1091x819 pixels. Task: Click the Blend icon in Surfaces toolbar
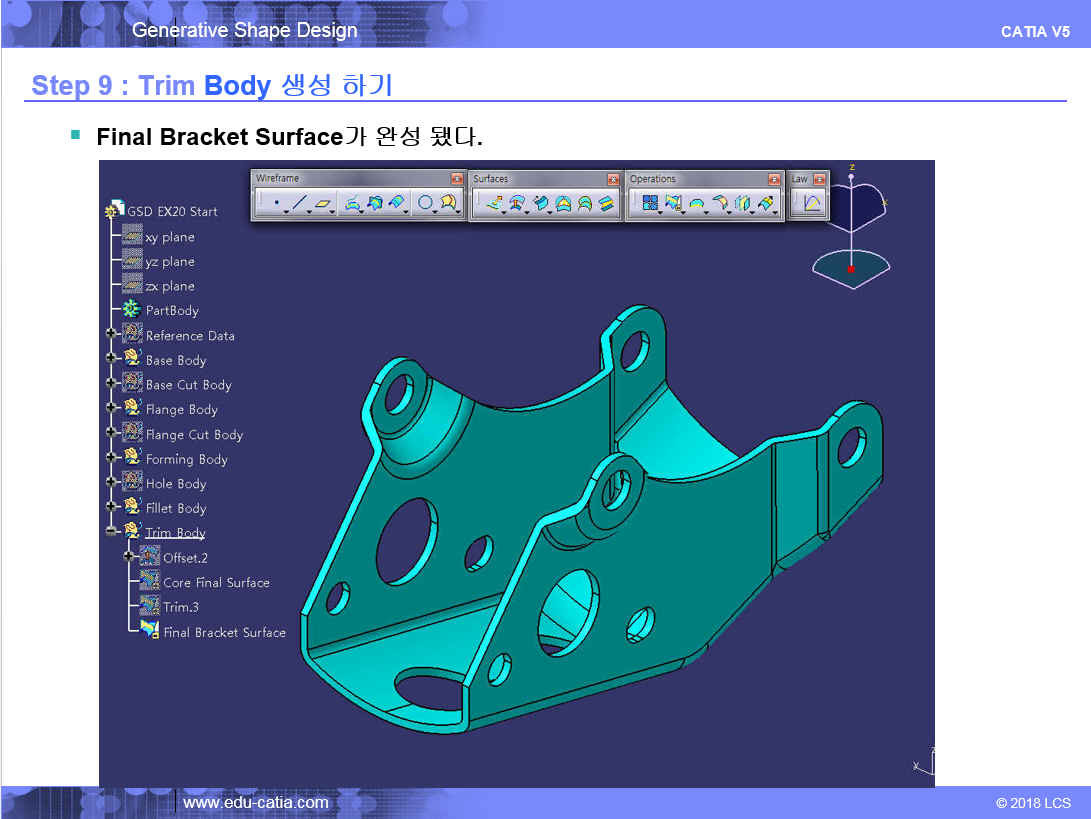click(607, 203)
